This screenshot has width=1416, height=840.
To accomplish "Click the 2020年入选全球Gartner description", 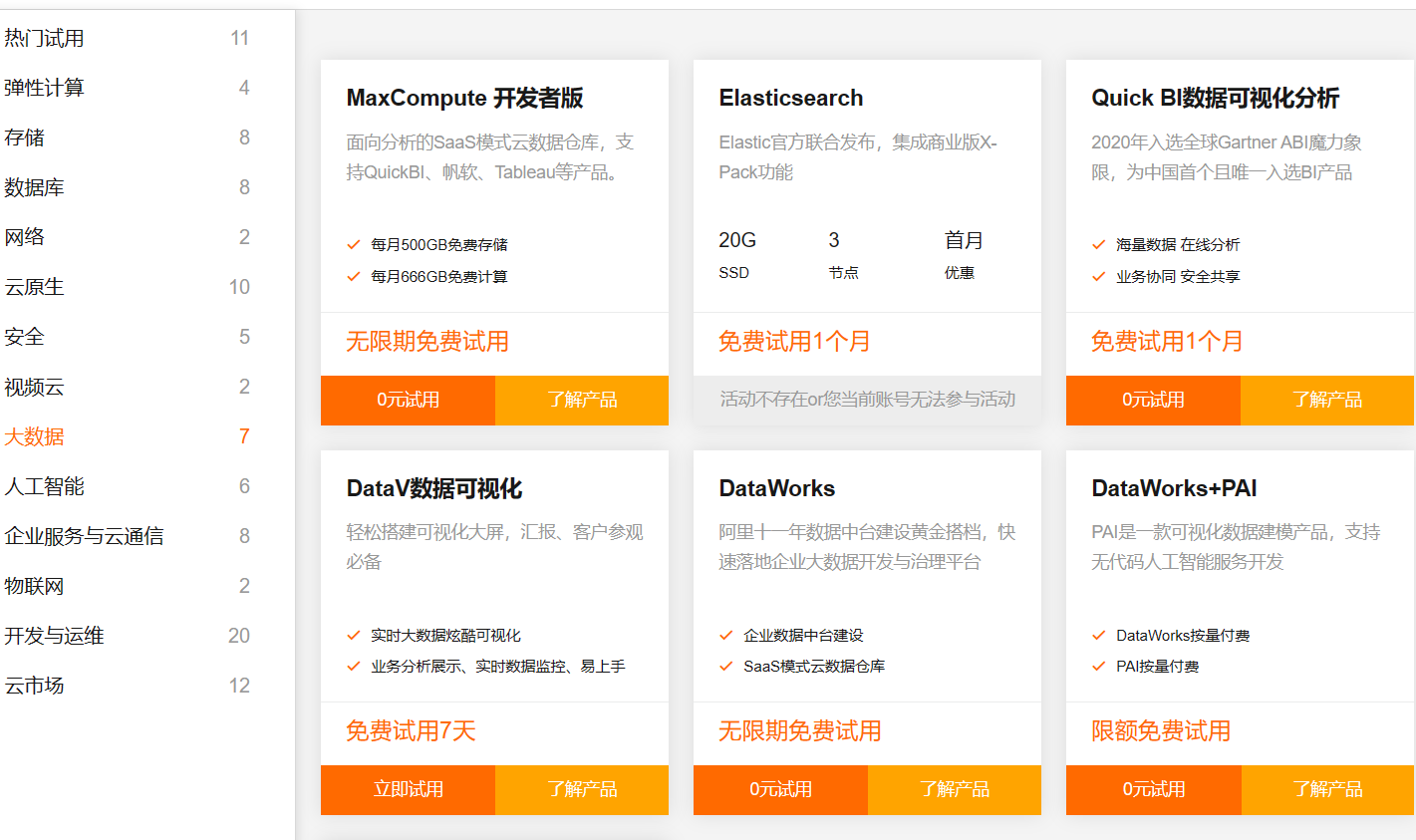I will [x=1227, y=157].
